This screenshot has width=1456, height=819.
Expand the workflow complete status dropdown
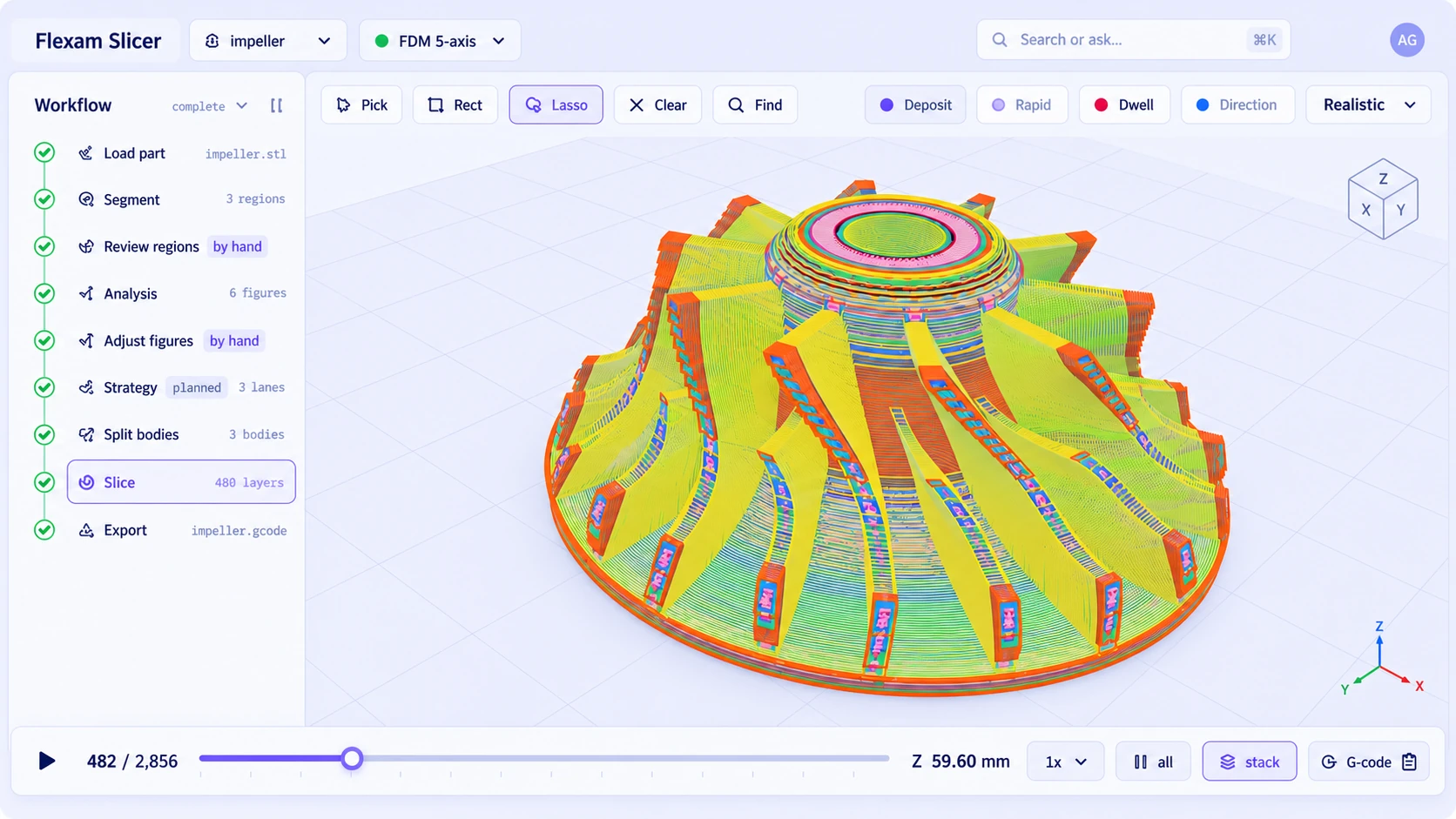click(210, 106)
